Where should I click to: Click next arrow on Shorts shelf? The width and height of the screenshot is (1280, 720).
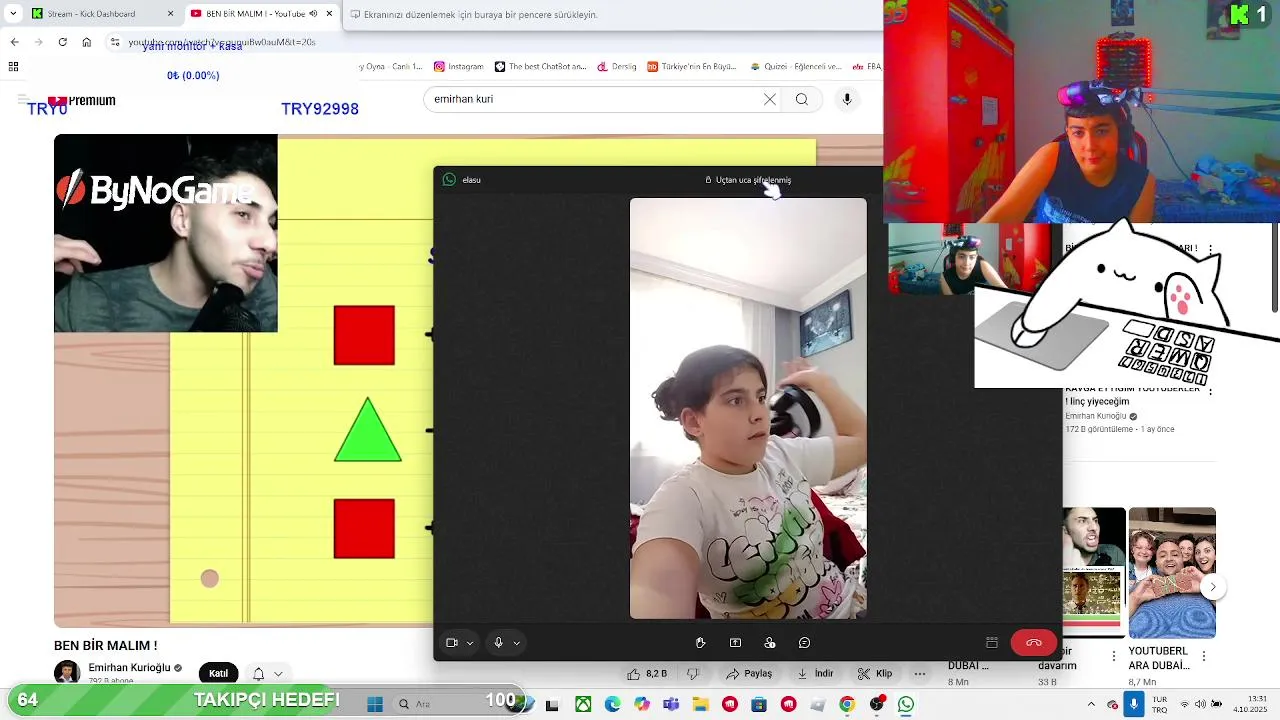point(1212,587)
